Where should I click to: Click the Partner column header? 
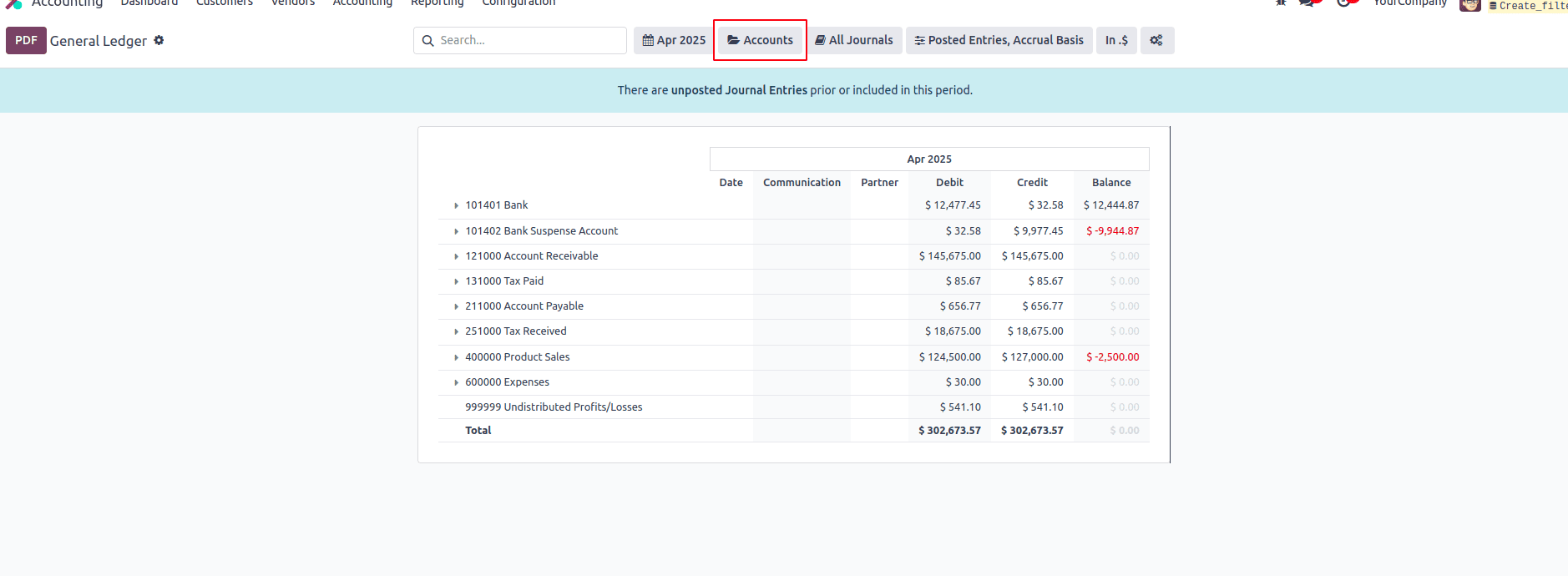tap(880, 182)
